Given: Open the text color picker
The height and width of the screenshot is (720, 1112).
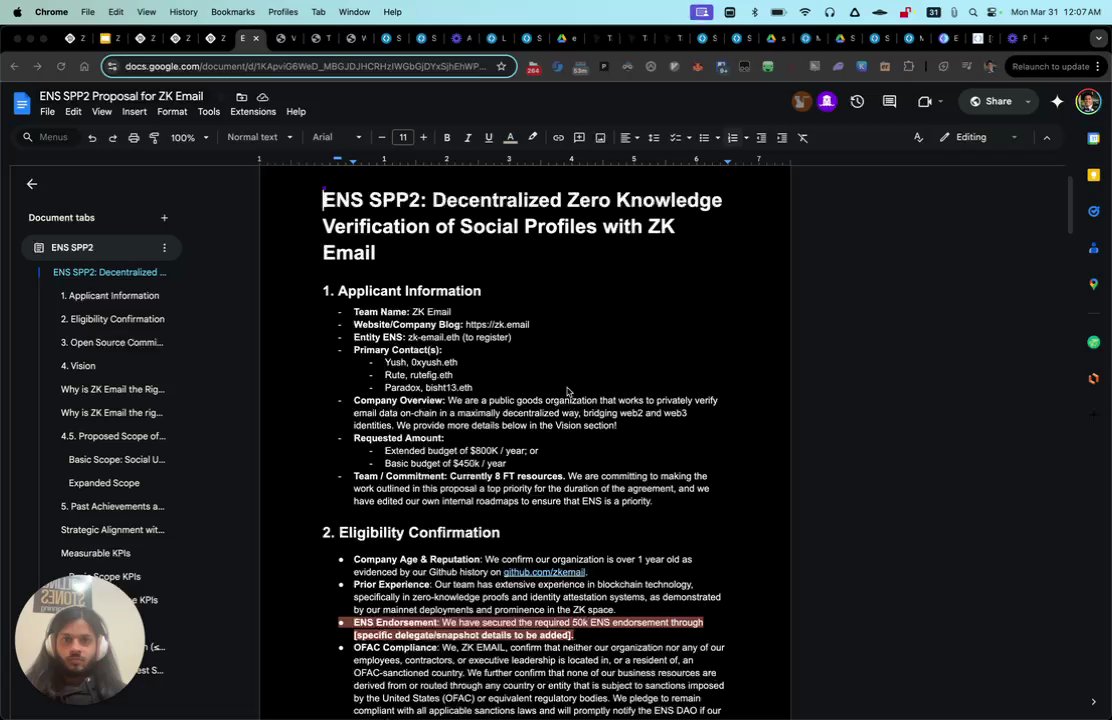Looking at the screenshot, I should click(510, 138).
